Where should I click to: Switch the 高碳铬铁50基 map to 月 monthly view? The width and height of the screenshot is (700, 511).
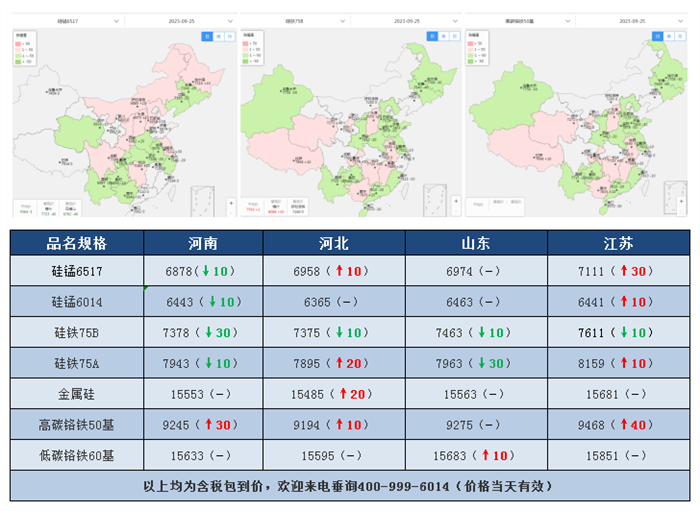[x=680, y=35]
